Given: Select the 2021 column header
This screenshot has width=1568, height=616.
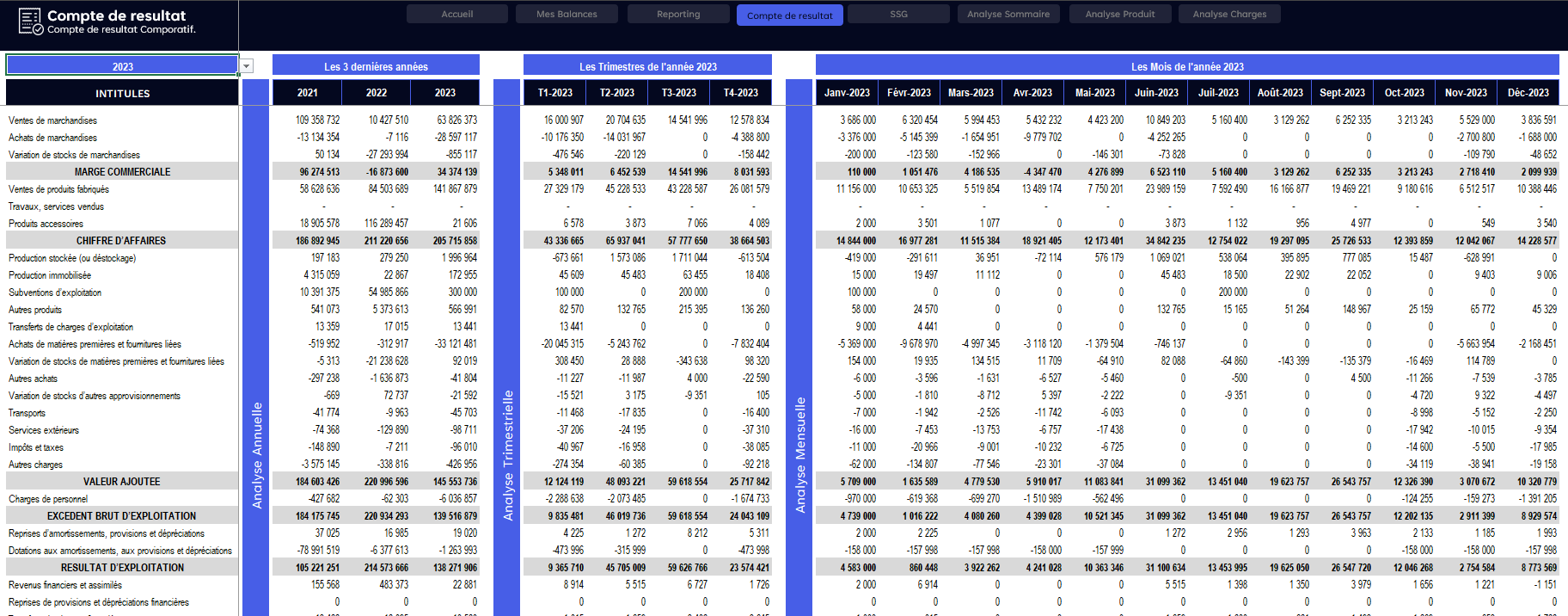Looking at the screenshot, I should (307, 92).
